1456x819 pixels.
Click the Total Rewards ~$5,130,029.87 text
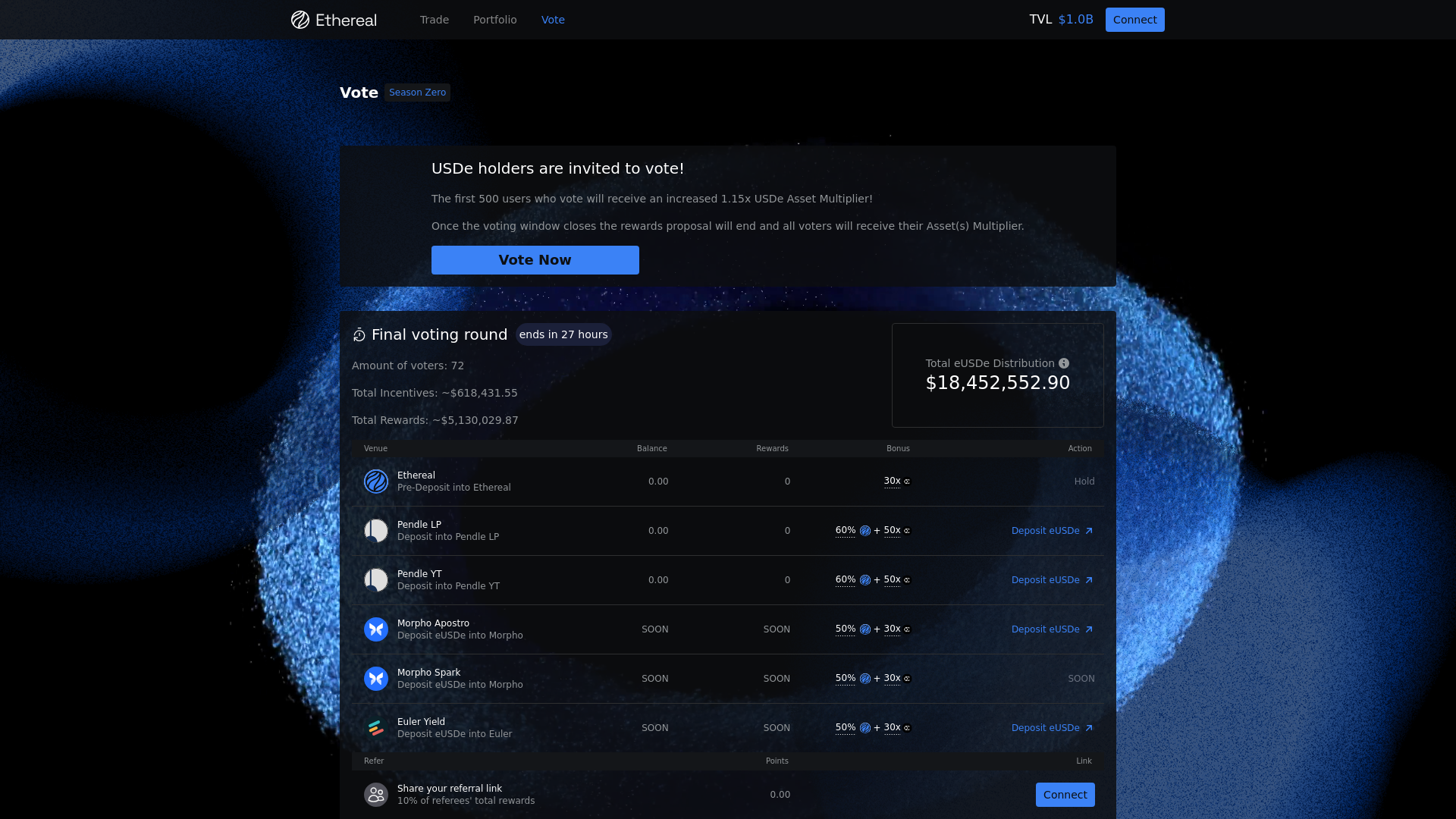[x=435, y=420]
